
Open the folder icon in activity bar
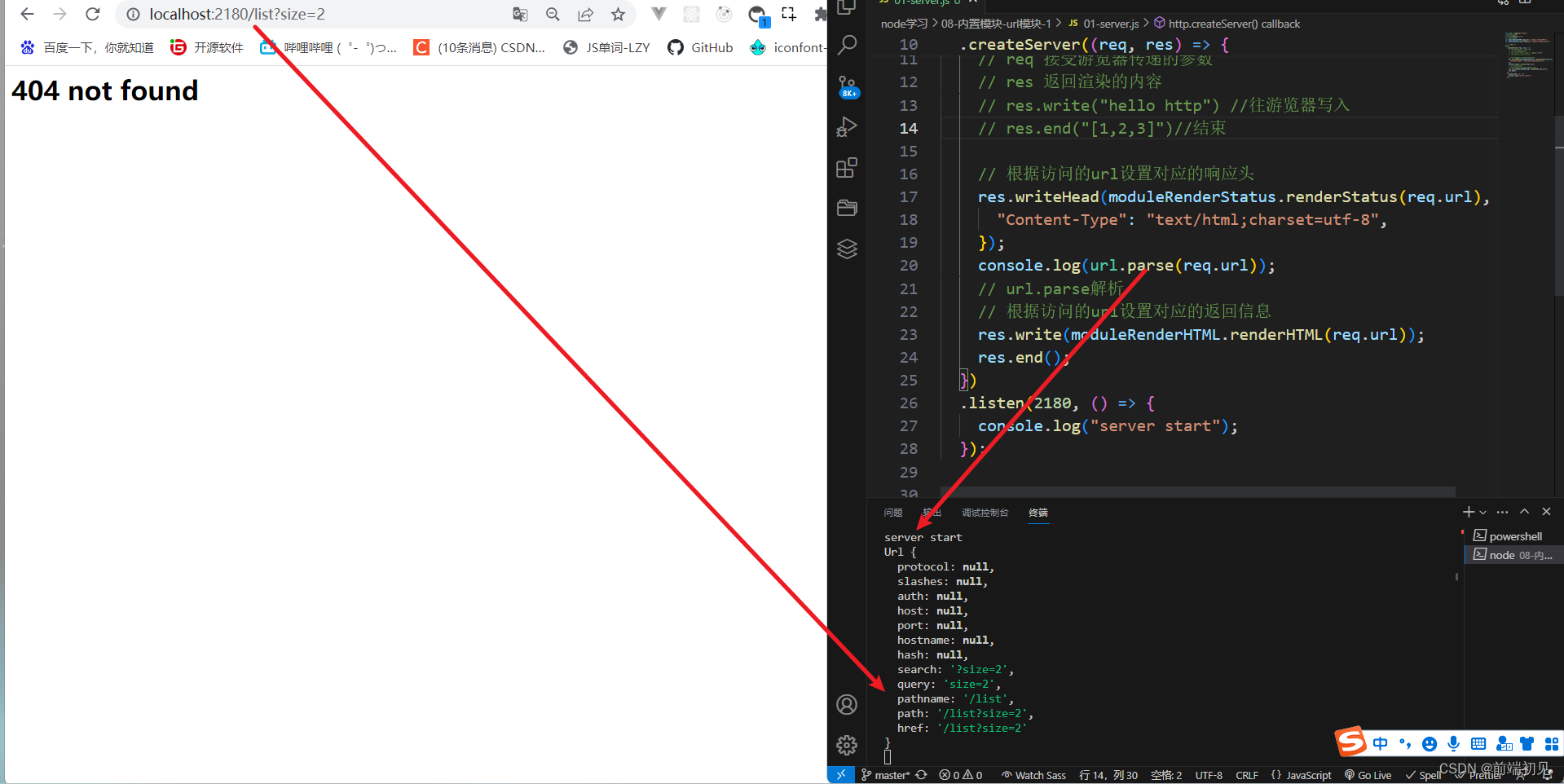click(x=848, y=208)
